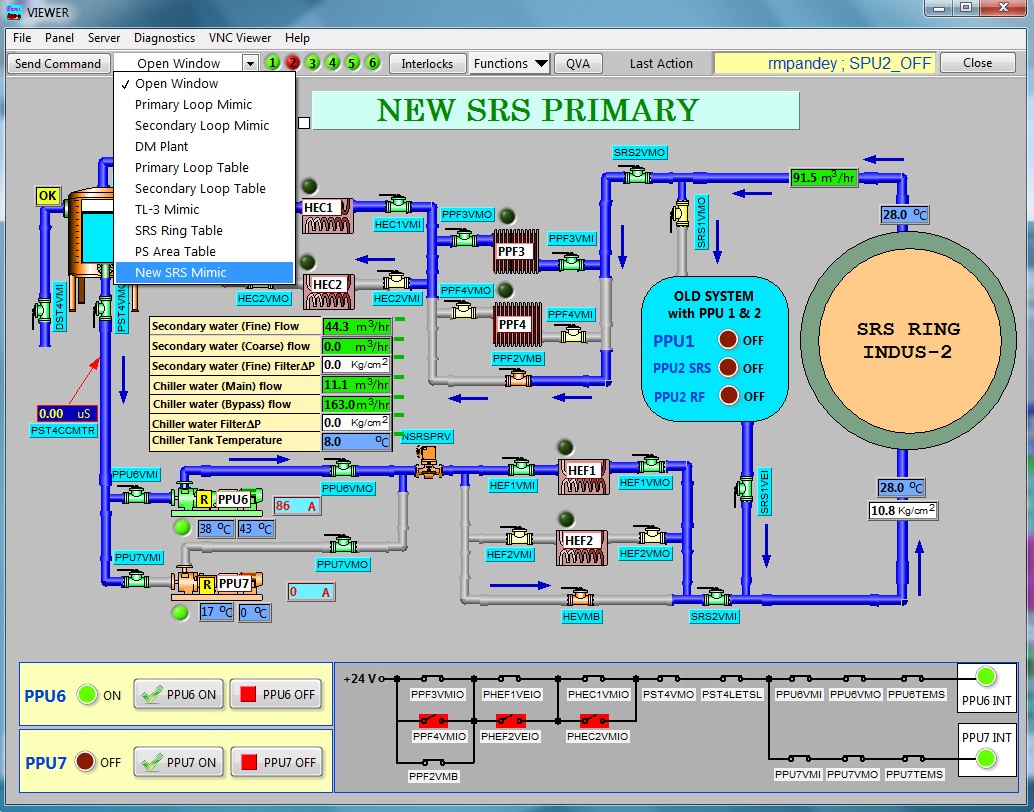Click the HEVMB bypass valve icon
This screenshot has height=812, width=1034.
pyautogui.click(x=580, y=597)
